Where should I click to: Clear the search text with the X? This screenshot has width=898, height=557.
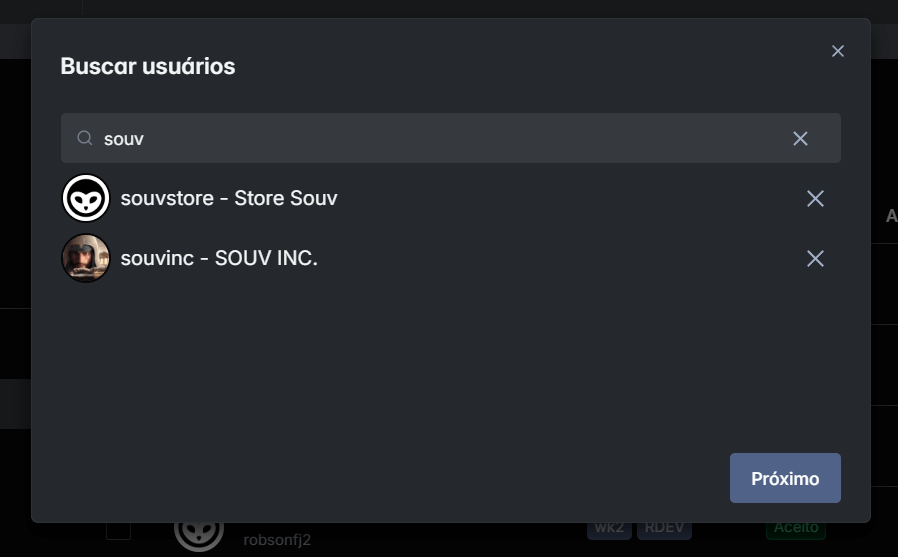coord(800,138)
